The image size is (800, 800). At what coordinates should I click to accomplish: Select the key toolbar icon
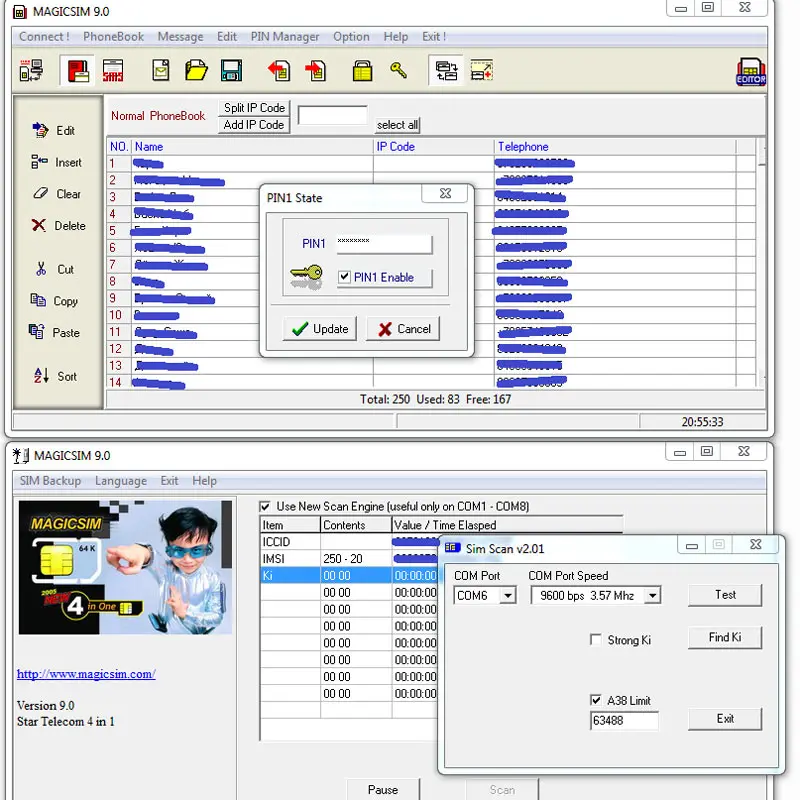pos(398,70)
